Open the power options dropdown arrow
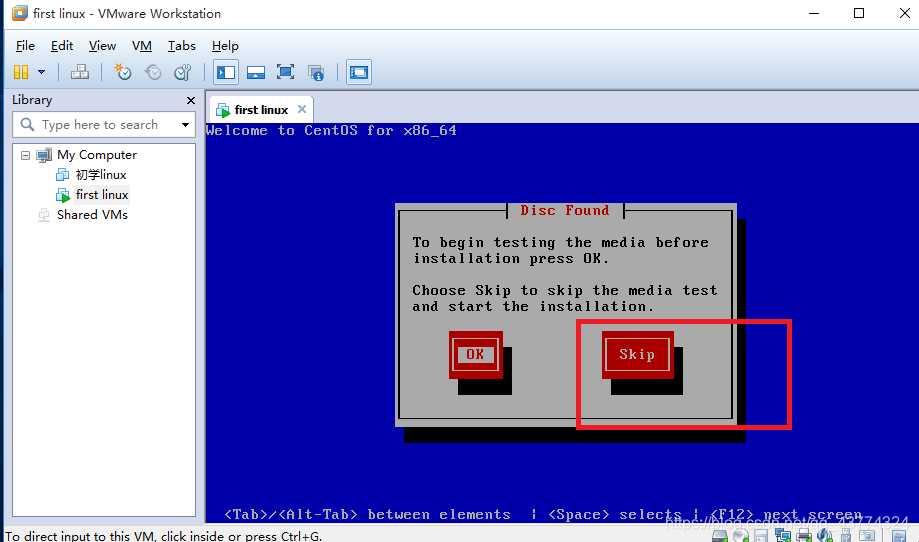919x542 pixels. 42,72
